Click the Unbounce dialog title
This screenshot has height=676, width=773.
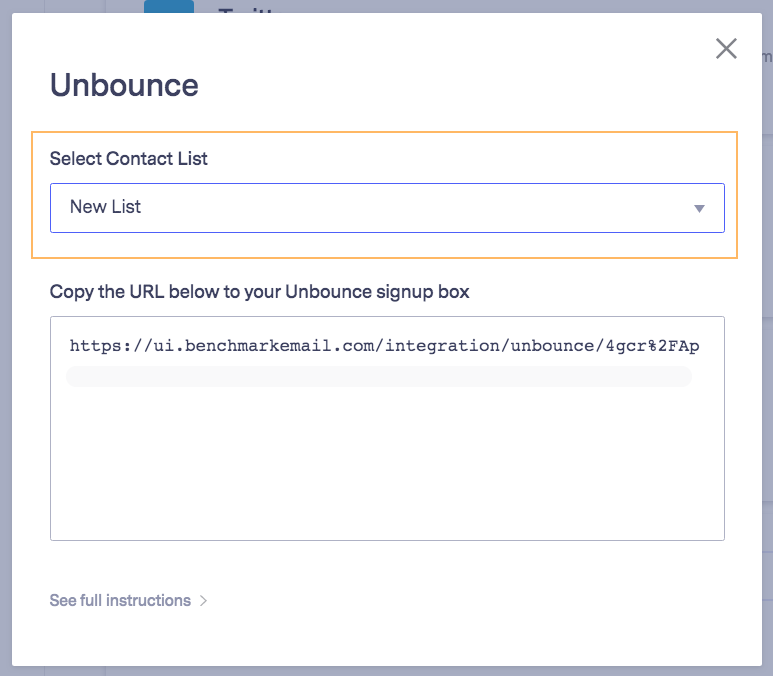tap(124, 85)
